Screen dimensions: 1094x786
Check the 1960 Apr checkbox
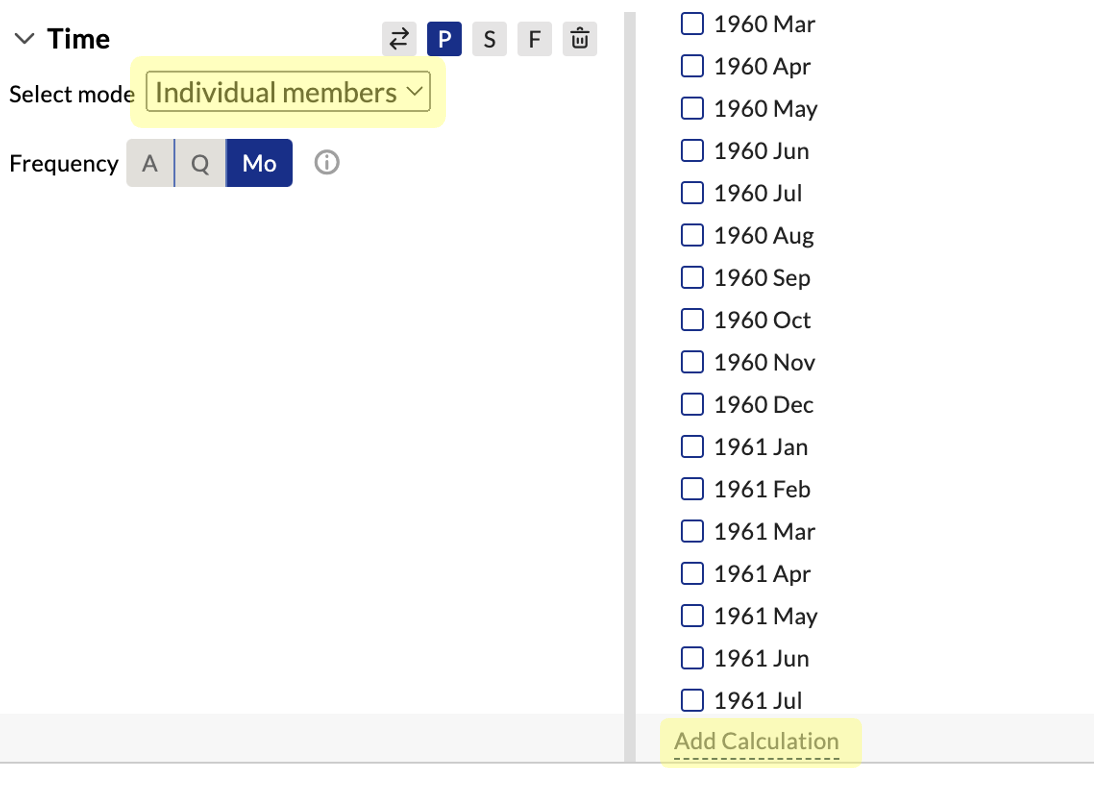click(x=692, y=66)
